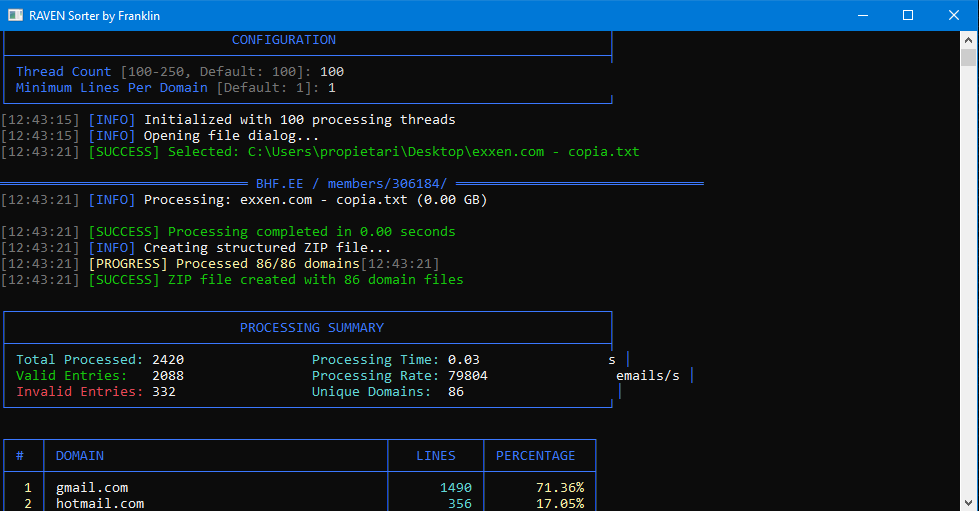This screenshot has width=979, height=511.
Task: Click Total Processed value 2420
Action: (168, 360)
